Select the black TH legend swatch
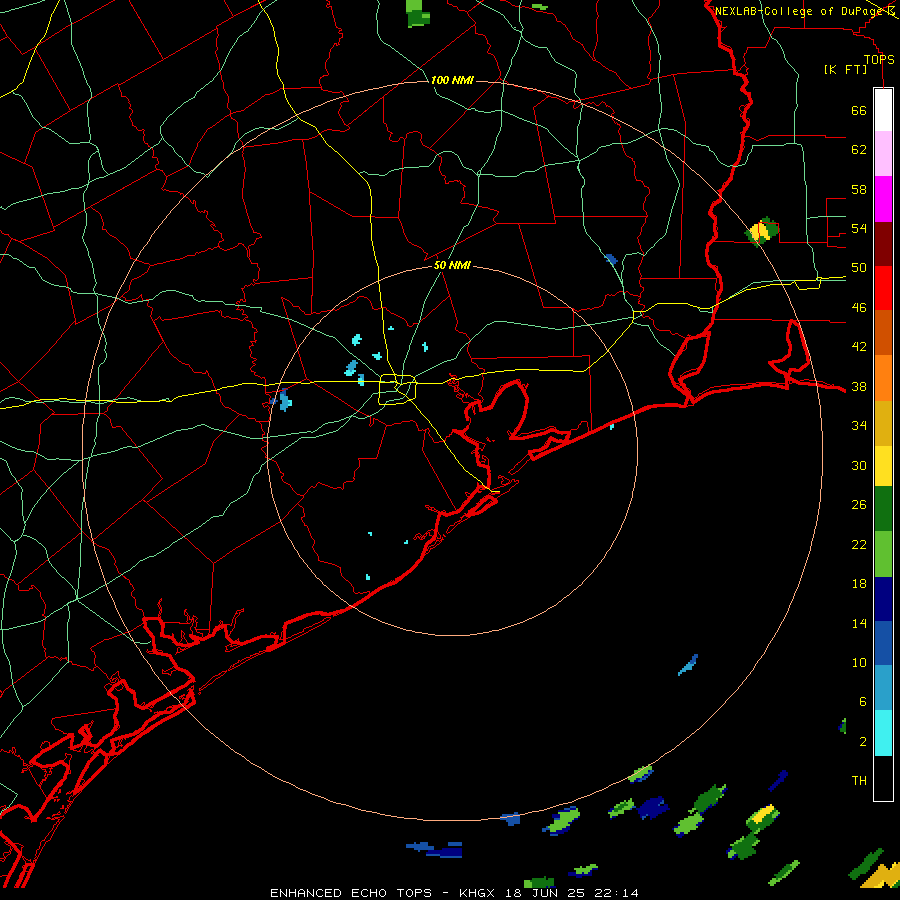 click(883, 778)
